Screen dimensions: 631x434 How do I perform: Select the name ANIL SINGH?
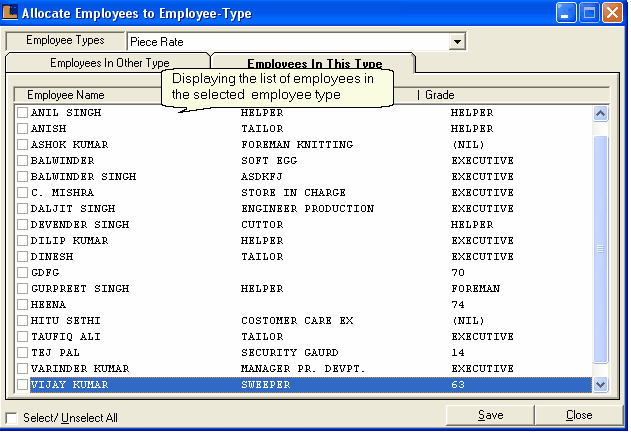click(x=66, y=112)
